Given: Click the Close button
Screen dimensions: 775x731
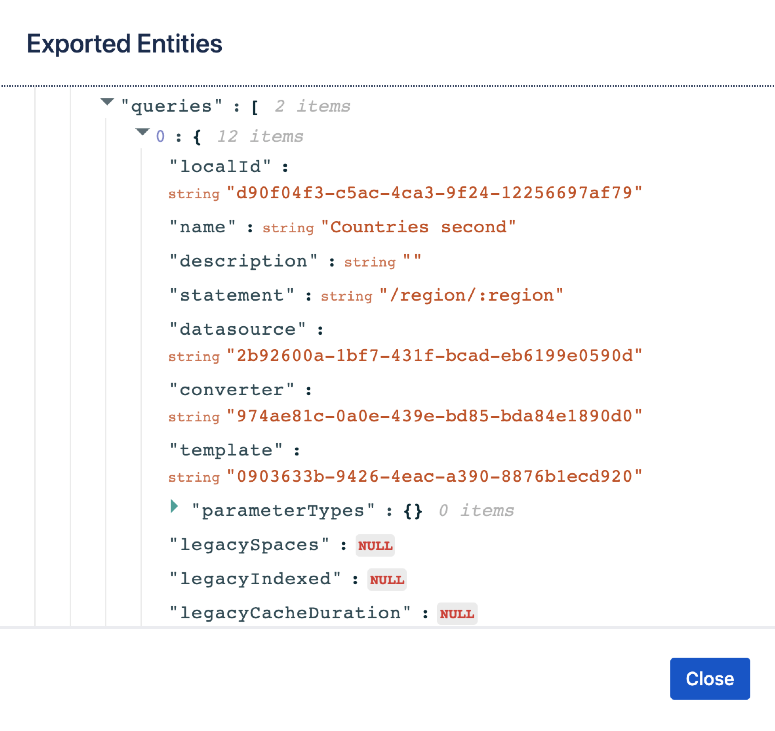Looking at the screenshot, I should pyautogui.click(x=709, y=678).
